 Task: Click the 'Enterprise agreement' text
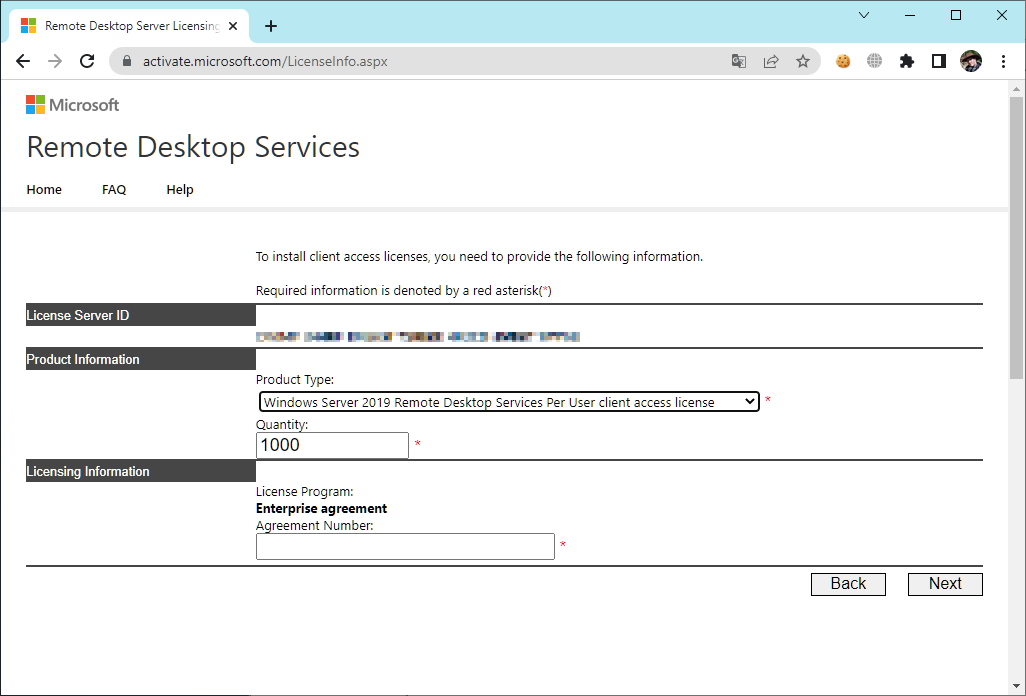click(321, 509)
